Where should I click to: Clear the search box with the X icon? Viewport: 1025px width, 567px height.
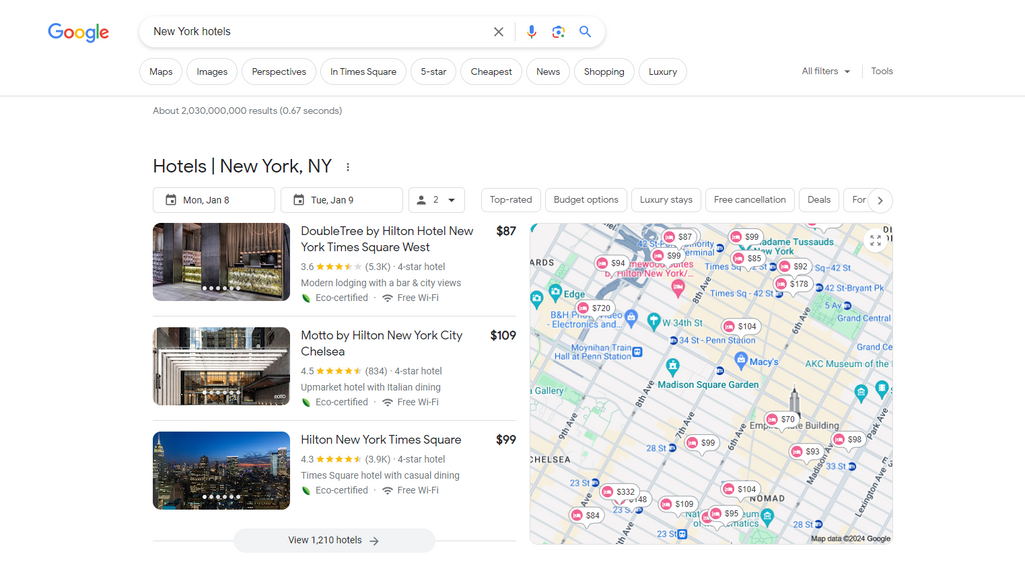498,31
